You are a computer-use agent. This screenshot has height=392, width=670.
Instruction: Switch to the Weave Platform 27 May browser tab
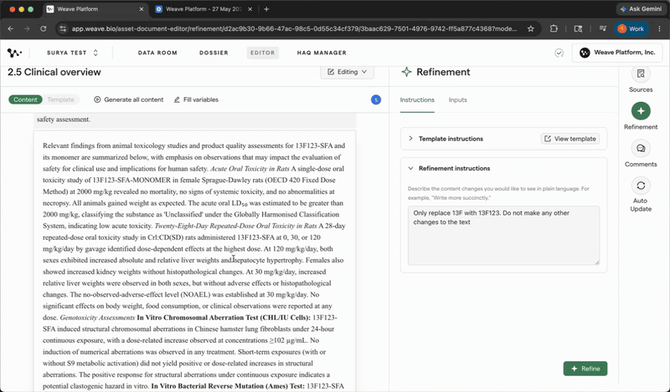click(x=204, y=9)
